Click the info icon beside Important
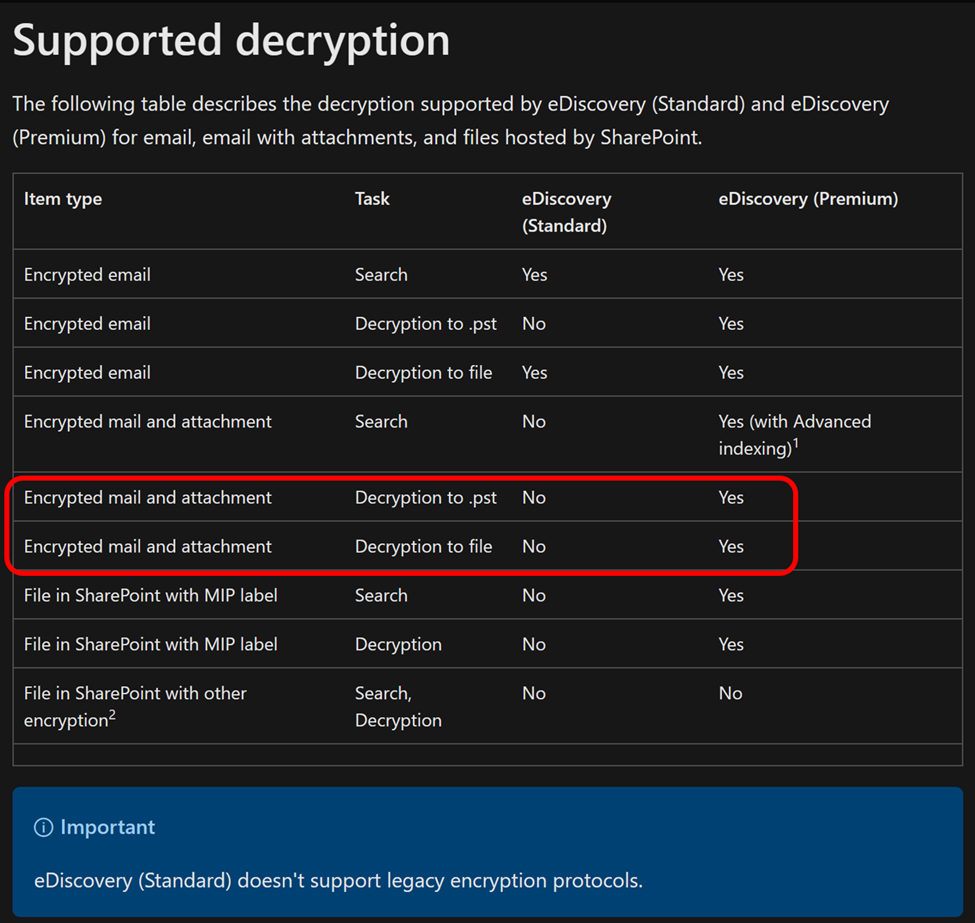Viewport: 975px width, 923px height. [43, 828]
